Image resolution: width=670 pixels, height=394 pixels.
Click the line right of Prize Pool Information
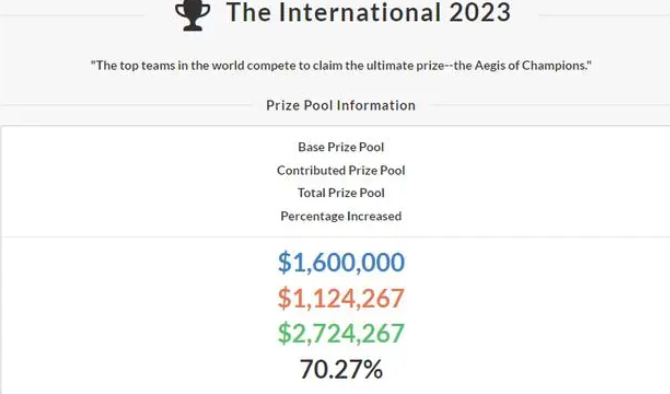pos(550,105)
